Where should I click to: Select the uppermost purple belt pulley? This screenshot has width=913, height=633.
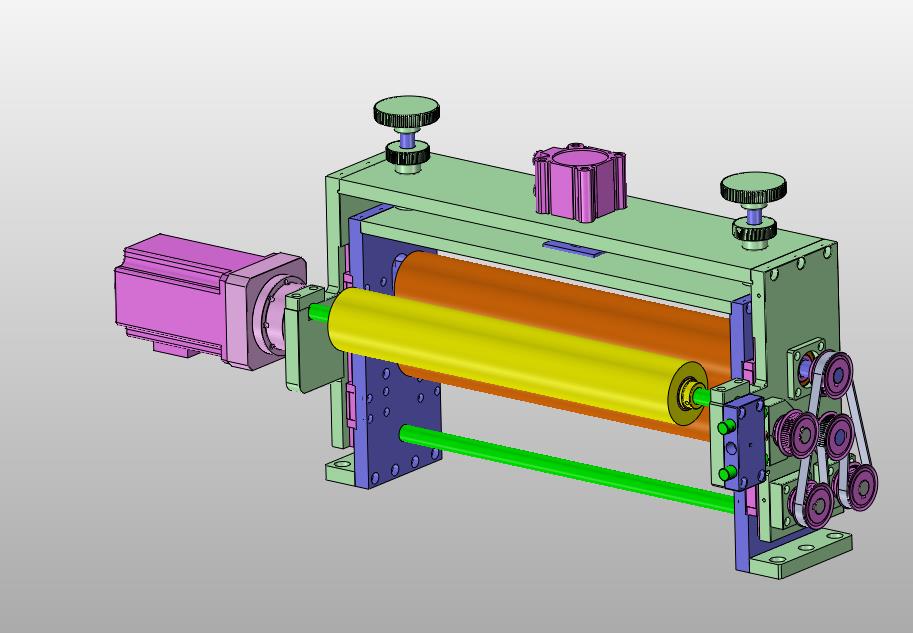836,374
